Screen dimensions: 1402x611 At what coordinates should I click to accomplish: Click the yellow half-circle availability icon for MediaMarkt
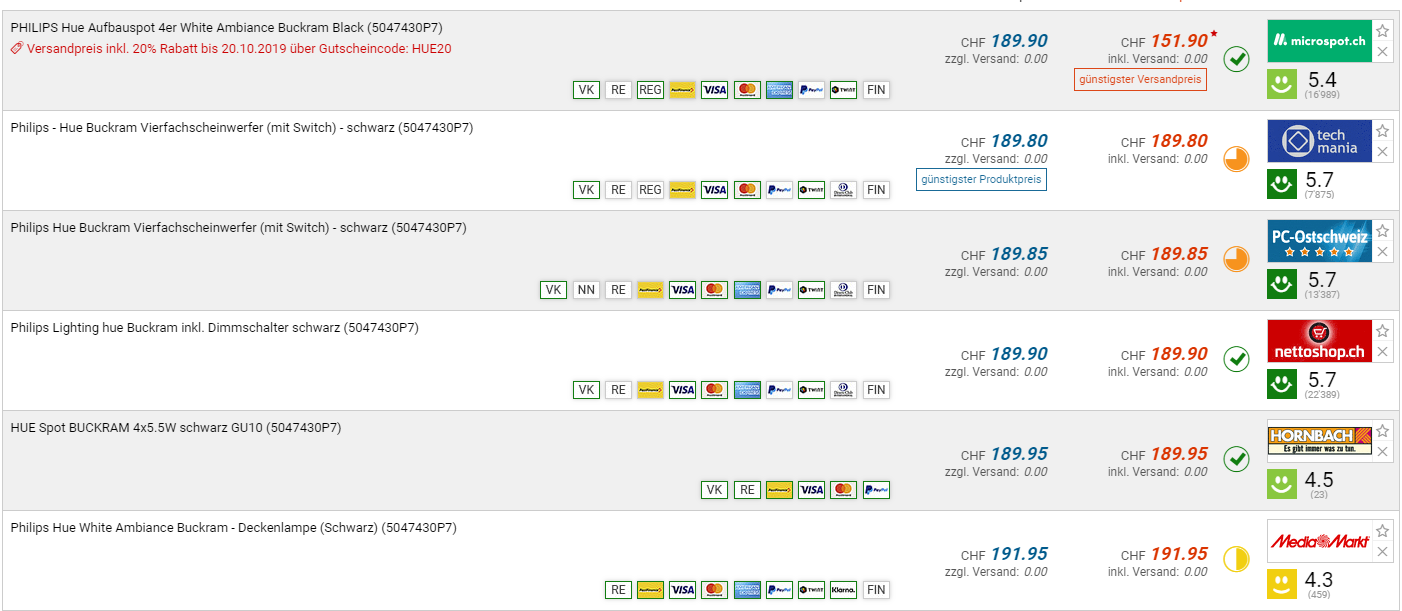1237,559
